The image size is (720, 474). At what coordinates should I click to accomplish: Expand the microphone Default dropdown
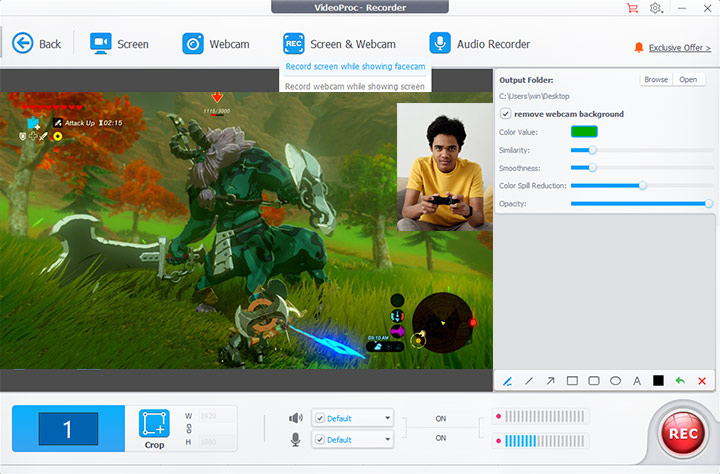tap(386, 439)
